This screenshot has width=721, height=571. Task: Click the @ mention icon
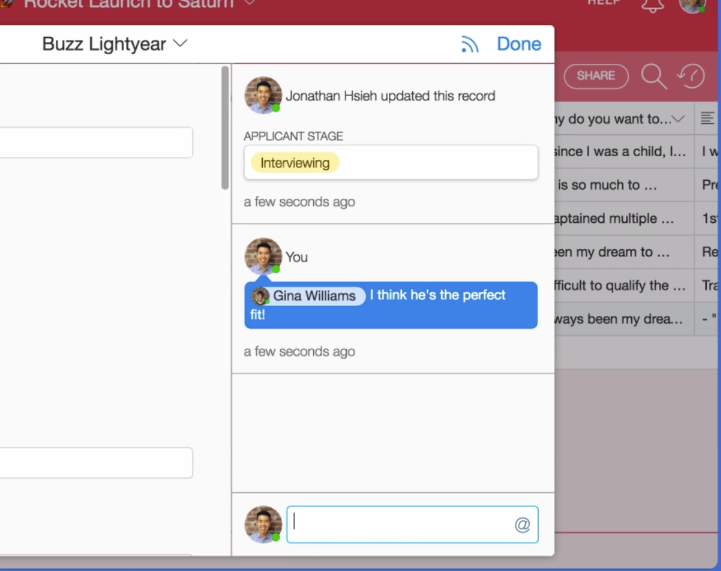coord(522,524)
